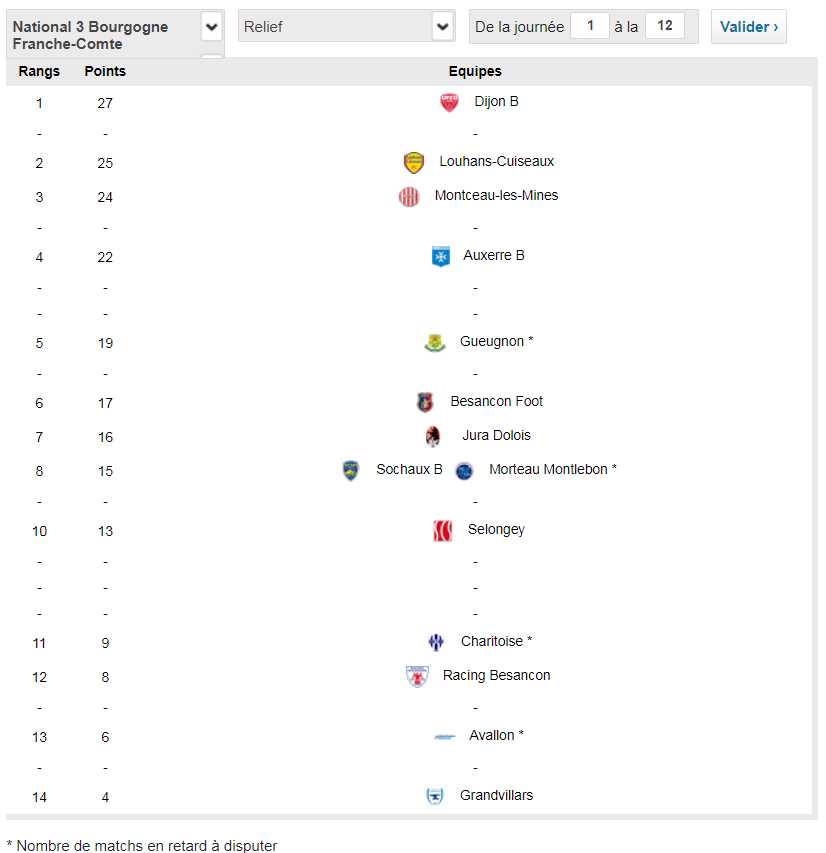Click the Montceau-les-Mines team crest
The height and width of the screenshot is (853, 826).
[409, 197]
